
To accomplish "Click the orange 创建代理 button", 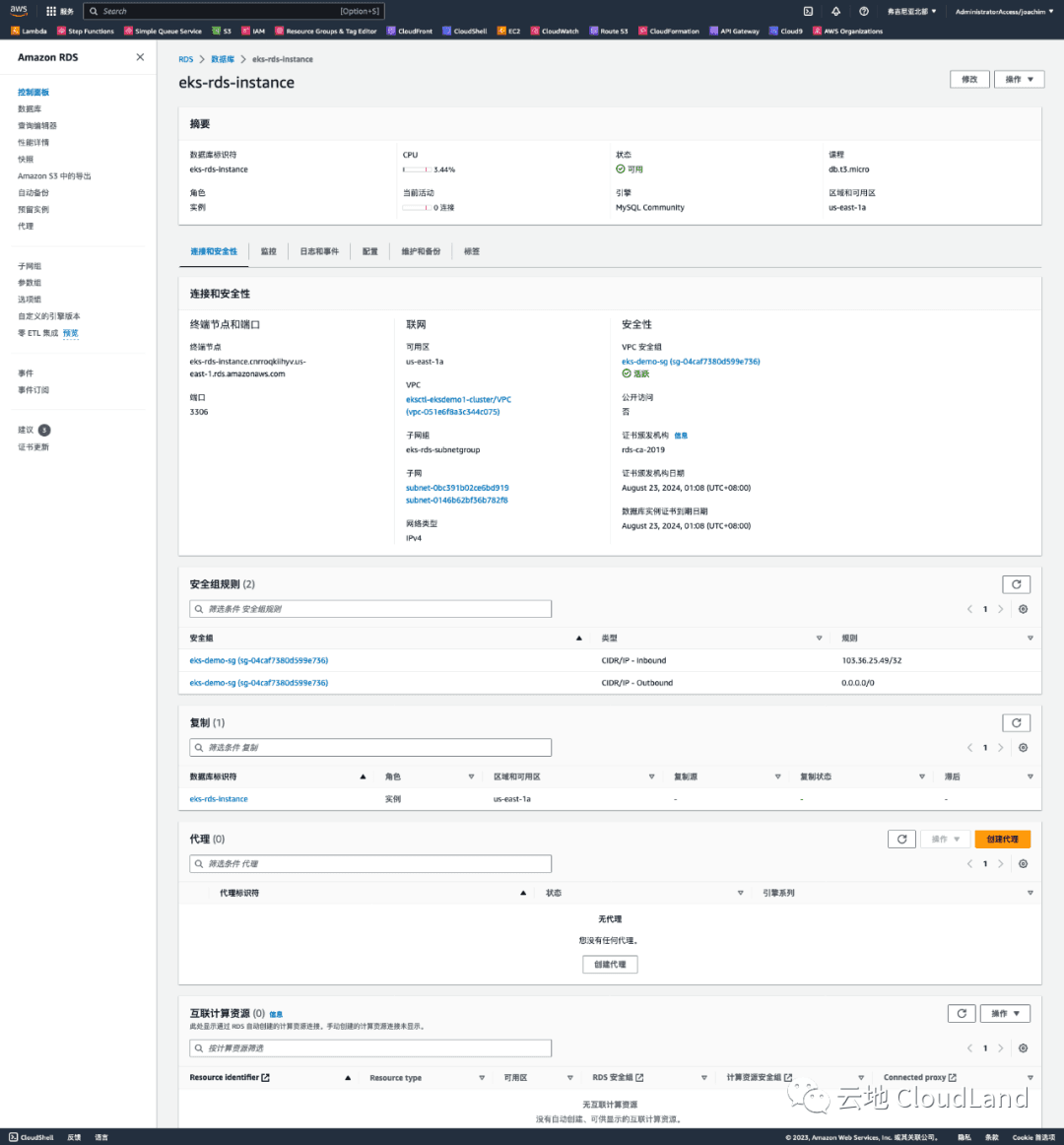I will [1002, 839].
